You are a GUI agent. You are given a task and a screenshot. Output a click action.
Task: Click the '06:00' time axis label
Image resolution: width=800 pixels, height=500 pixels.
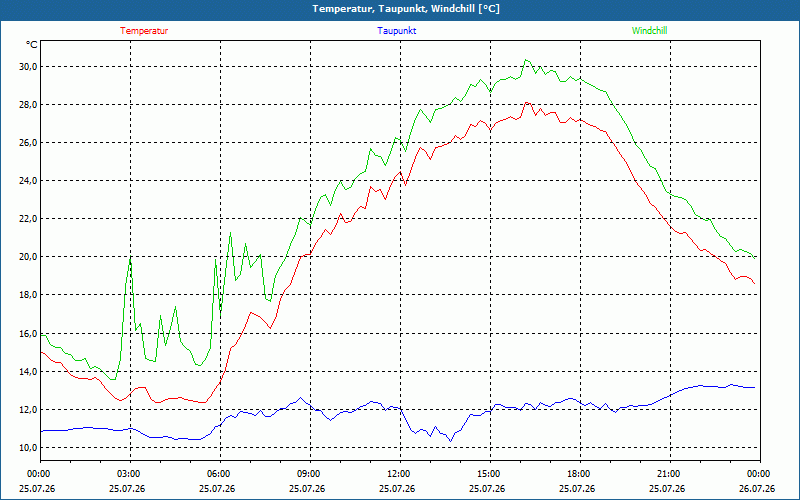pos(220,473)
